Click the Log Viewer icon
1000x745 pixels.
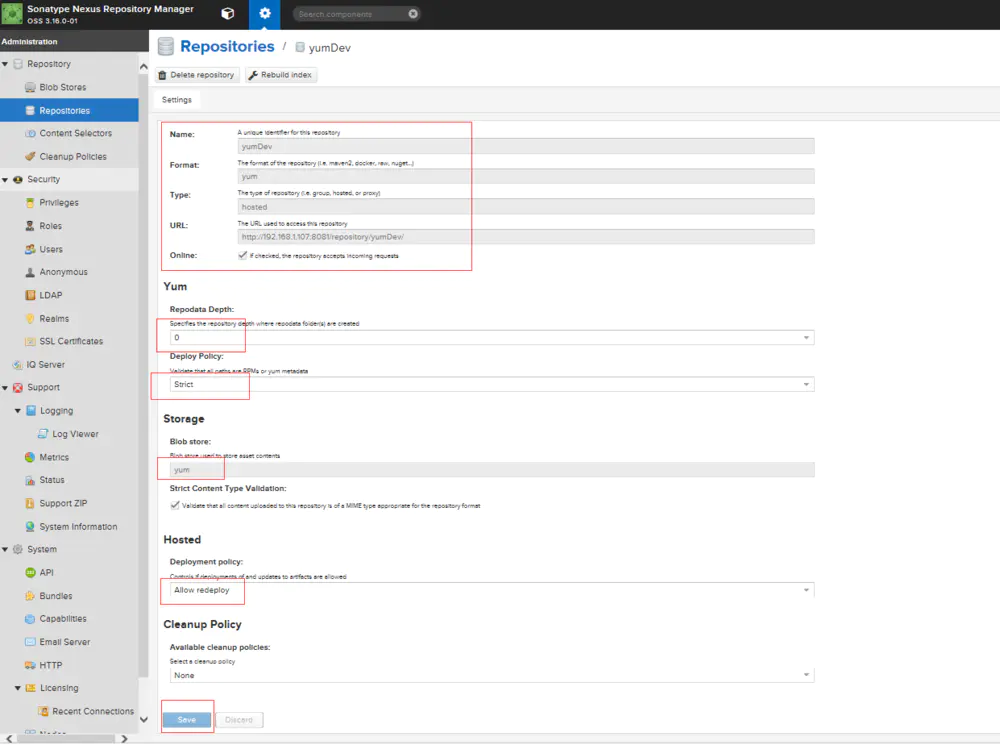coord(43,434)
